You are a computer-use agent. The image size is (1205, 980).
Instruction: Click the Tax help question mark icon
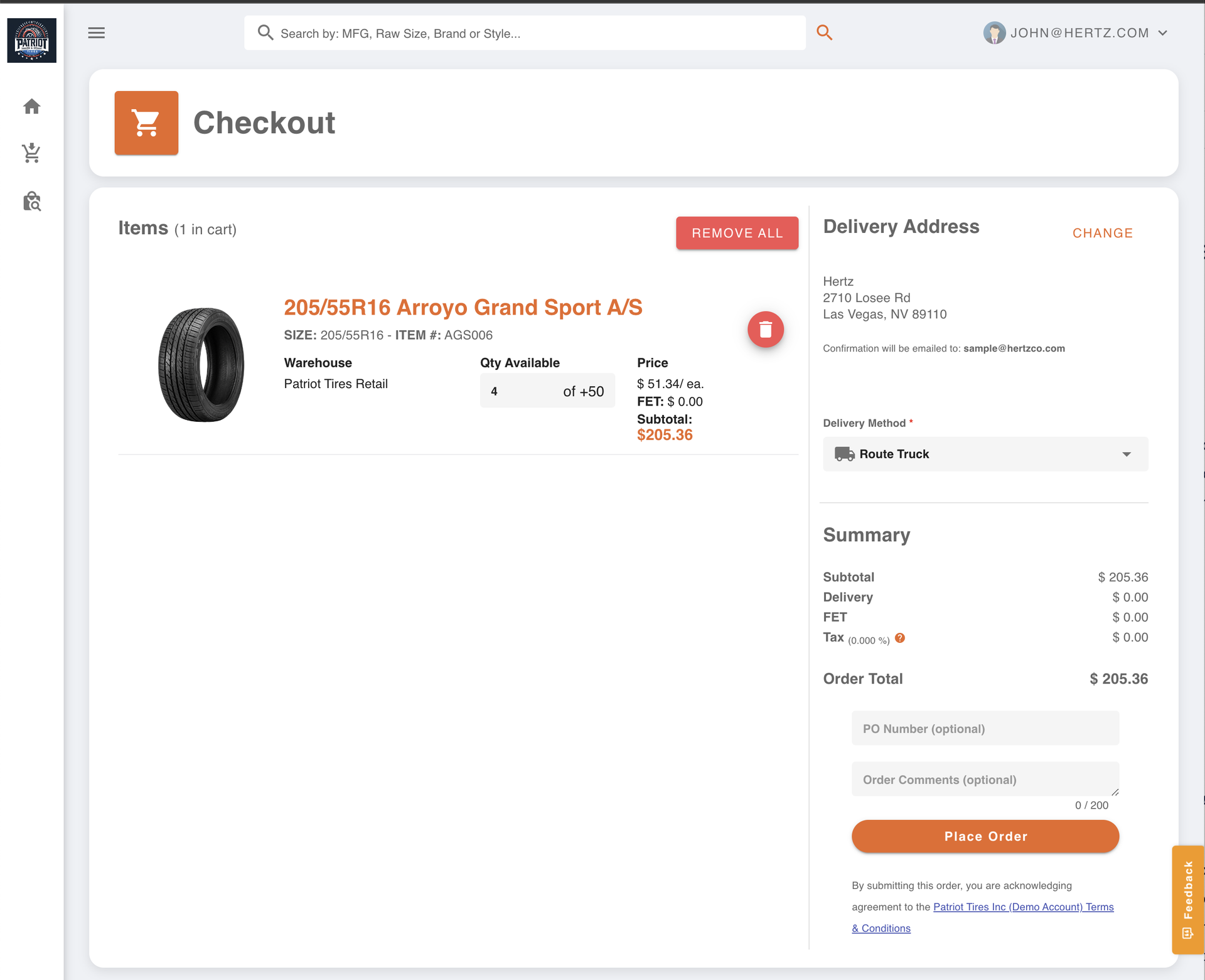[x=899, y=638]
